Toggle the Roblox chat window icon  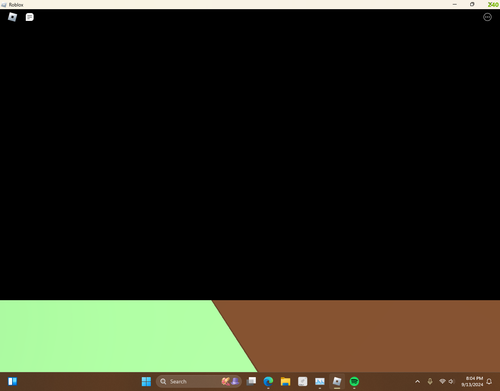(x=30, y=17)
